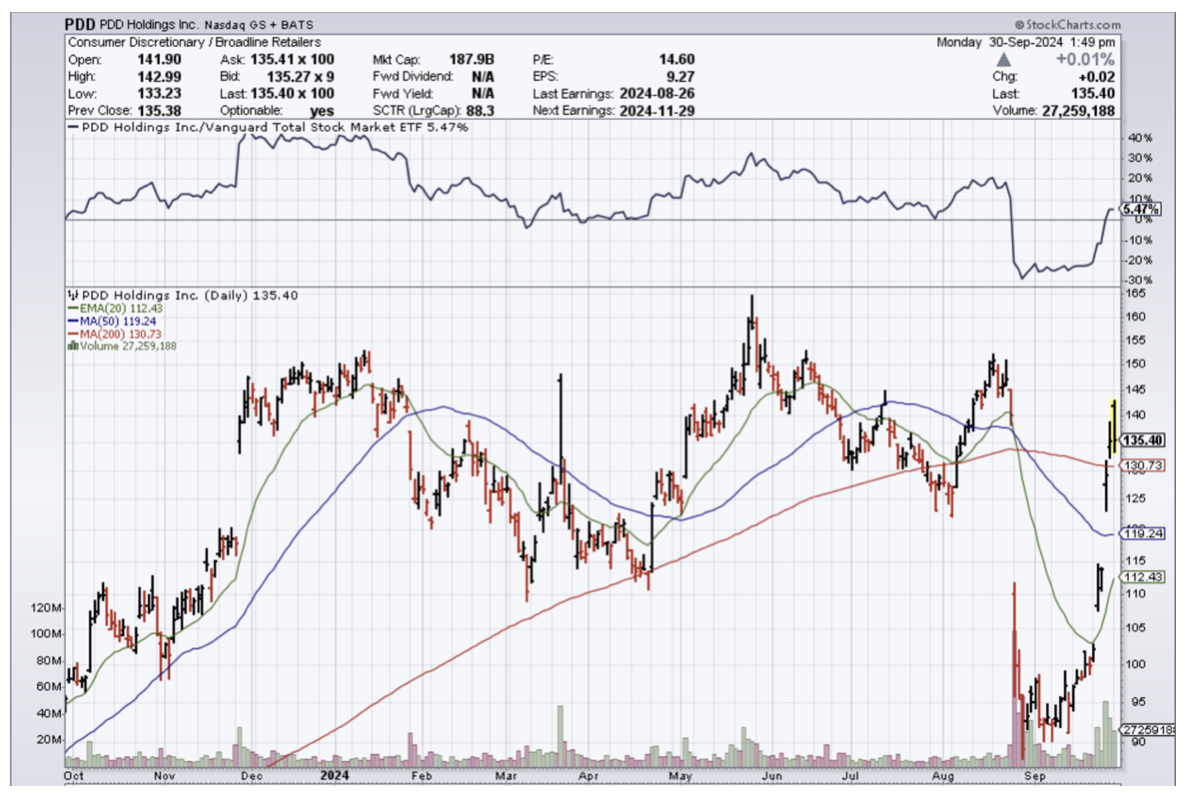The height and width of the screenshot is (798, 1188).
Task: Click the boxed 5.47% ratio label
Action: tap(1140, 209)
